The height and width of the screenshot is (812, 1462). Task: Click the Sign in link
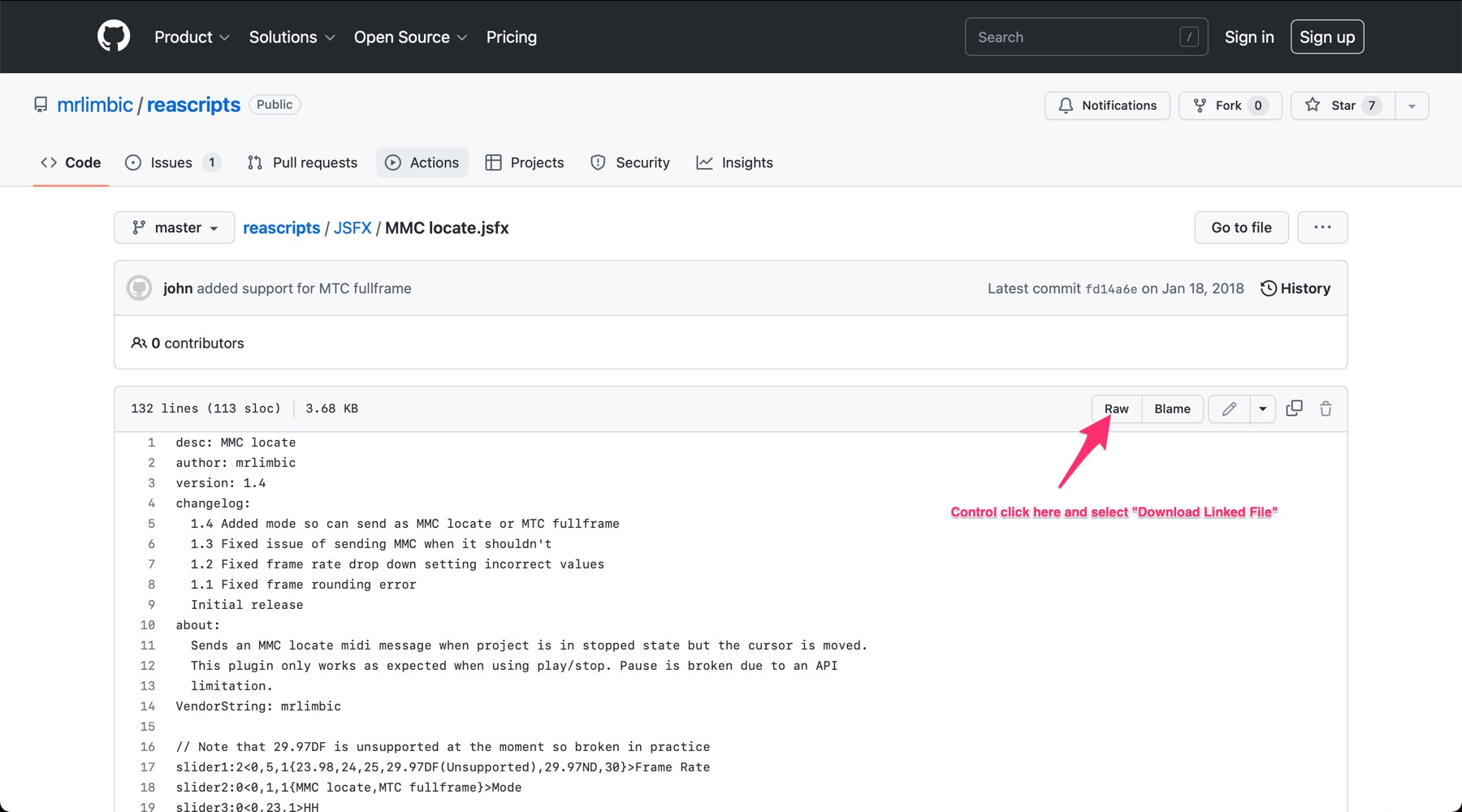point(1249,37)
